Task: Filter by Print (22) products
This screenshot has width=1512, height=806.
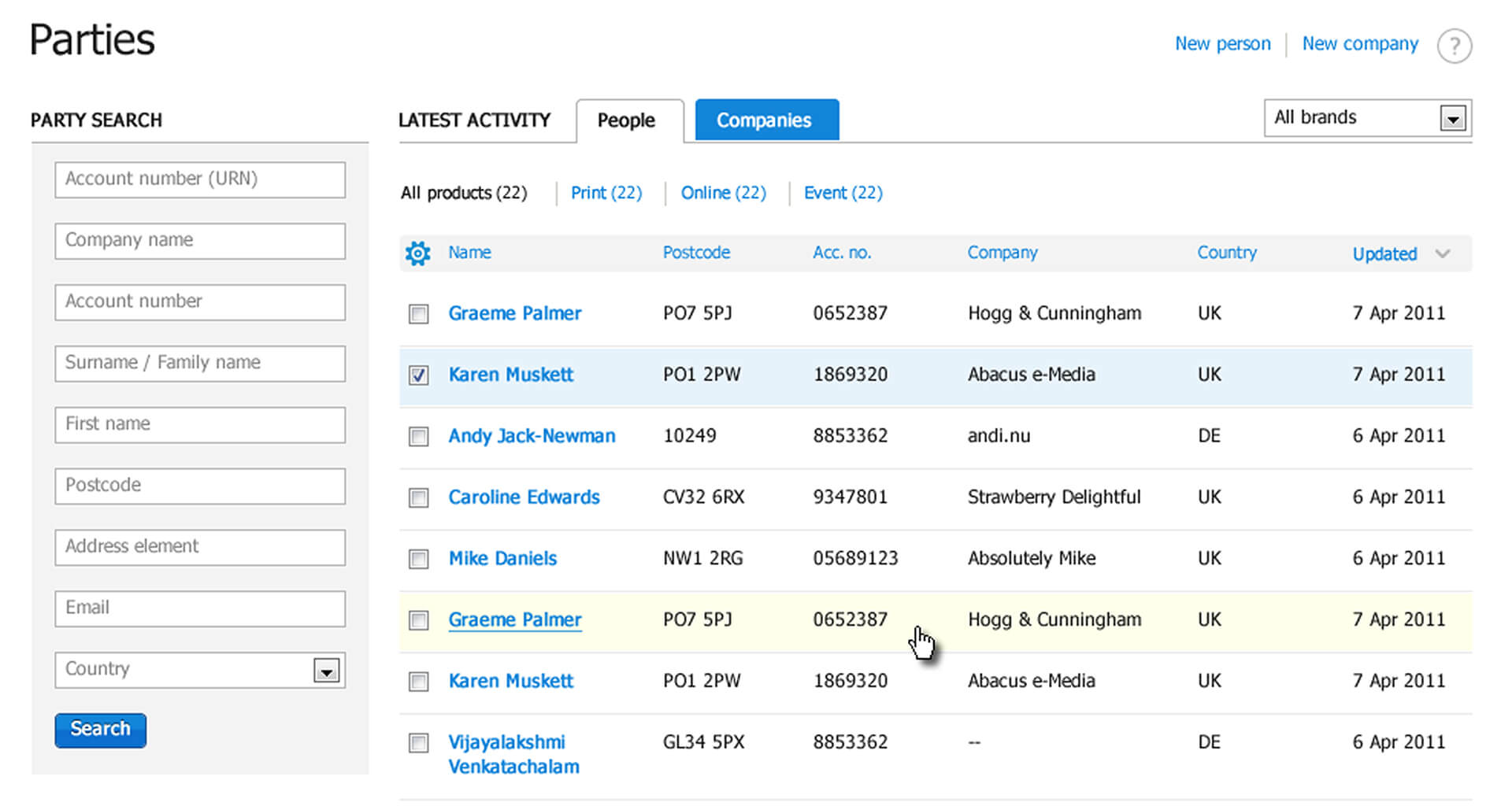Action: click(606, 193)
